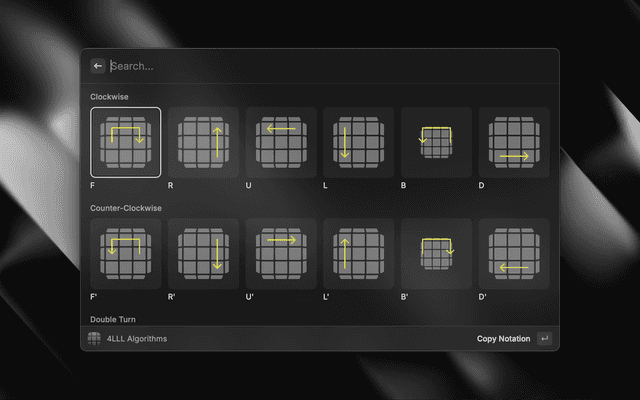The height and width of the screenshot is (400, 640).
Task: Select the U' counter-clockwise move
Action: (281, 253)
